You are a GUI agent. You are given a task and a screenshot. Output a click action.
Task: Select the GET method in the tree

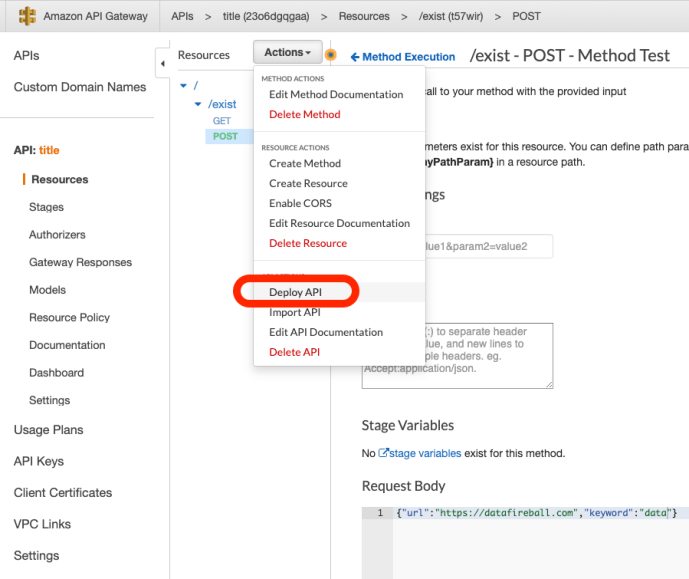click(x=221, y=121)
